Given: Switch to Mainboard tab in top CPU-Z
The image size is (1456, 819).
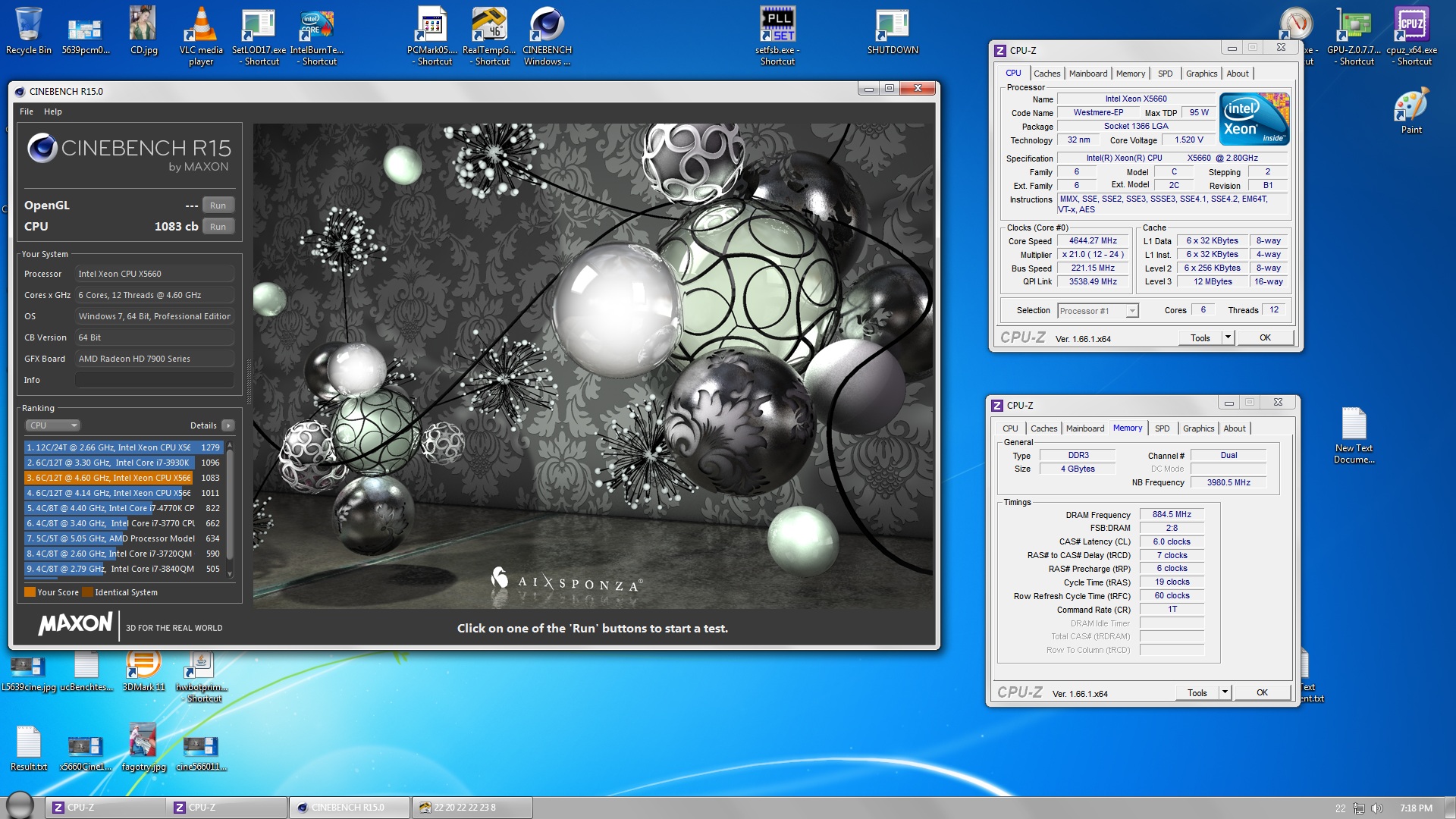Looking at the screenshot, I should [x=1088, y=74].
